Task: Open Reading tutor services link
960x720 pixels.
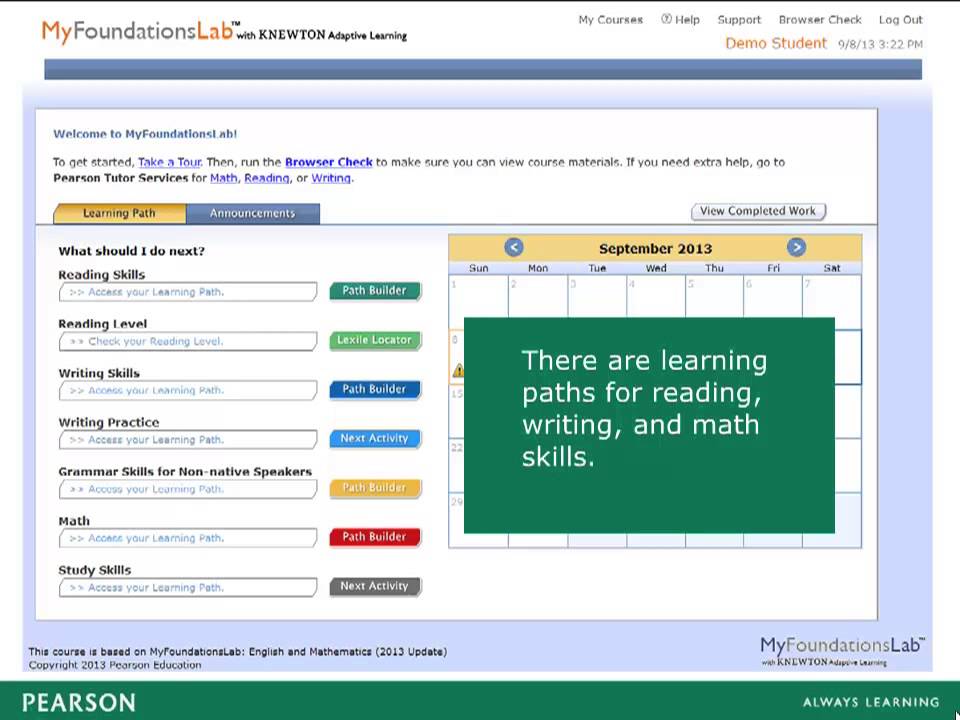Action: tap(267, 178)
